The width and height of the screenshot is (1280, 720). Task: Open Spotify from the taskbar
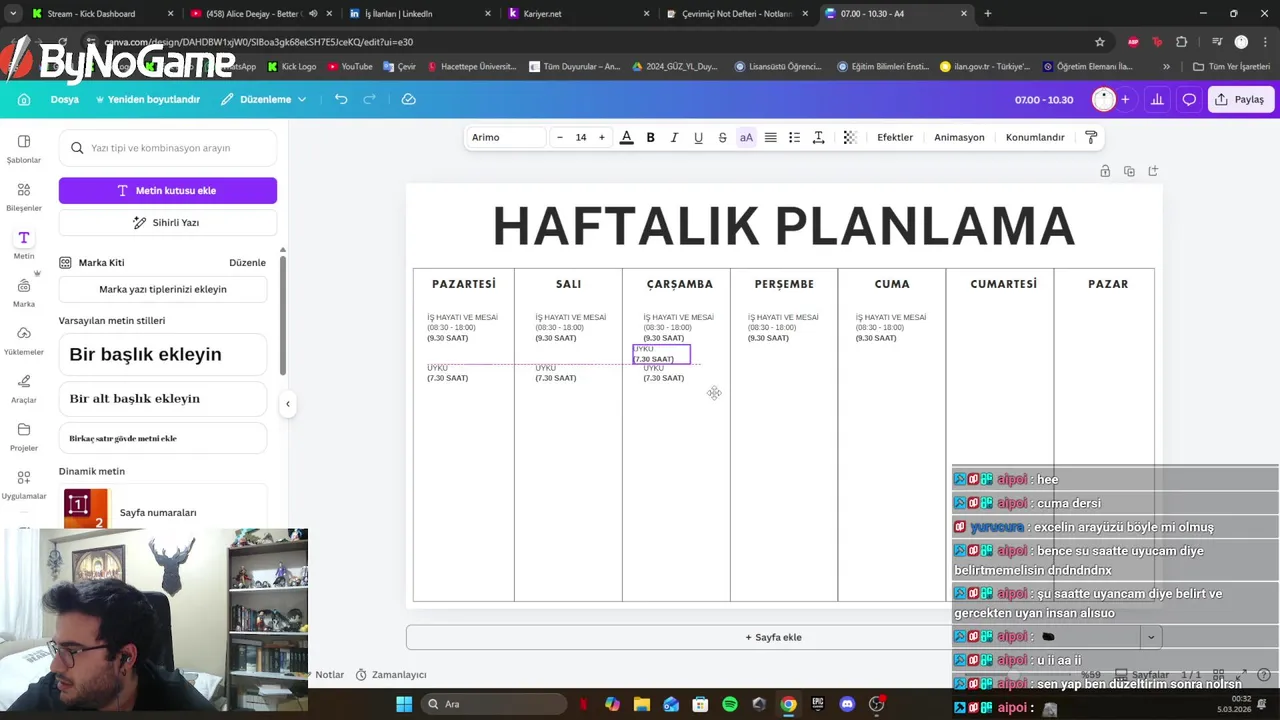(729, 704)
